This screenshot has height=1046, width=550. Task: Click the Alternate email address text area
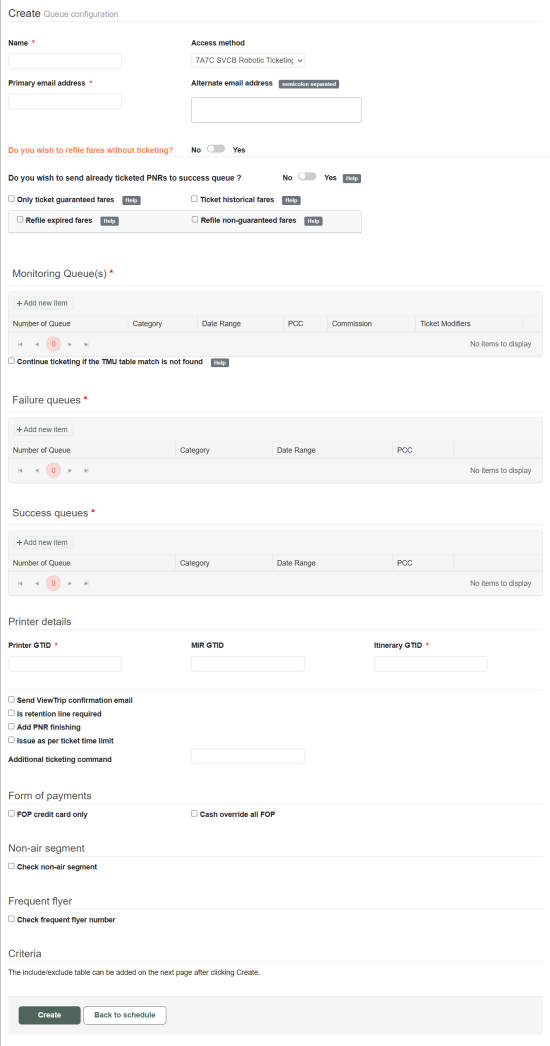(x=276, y=110)
